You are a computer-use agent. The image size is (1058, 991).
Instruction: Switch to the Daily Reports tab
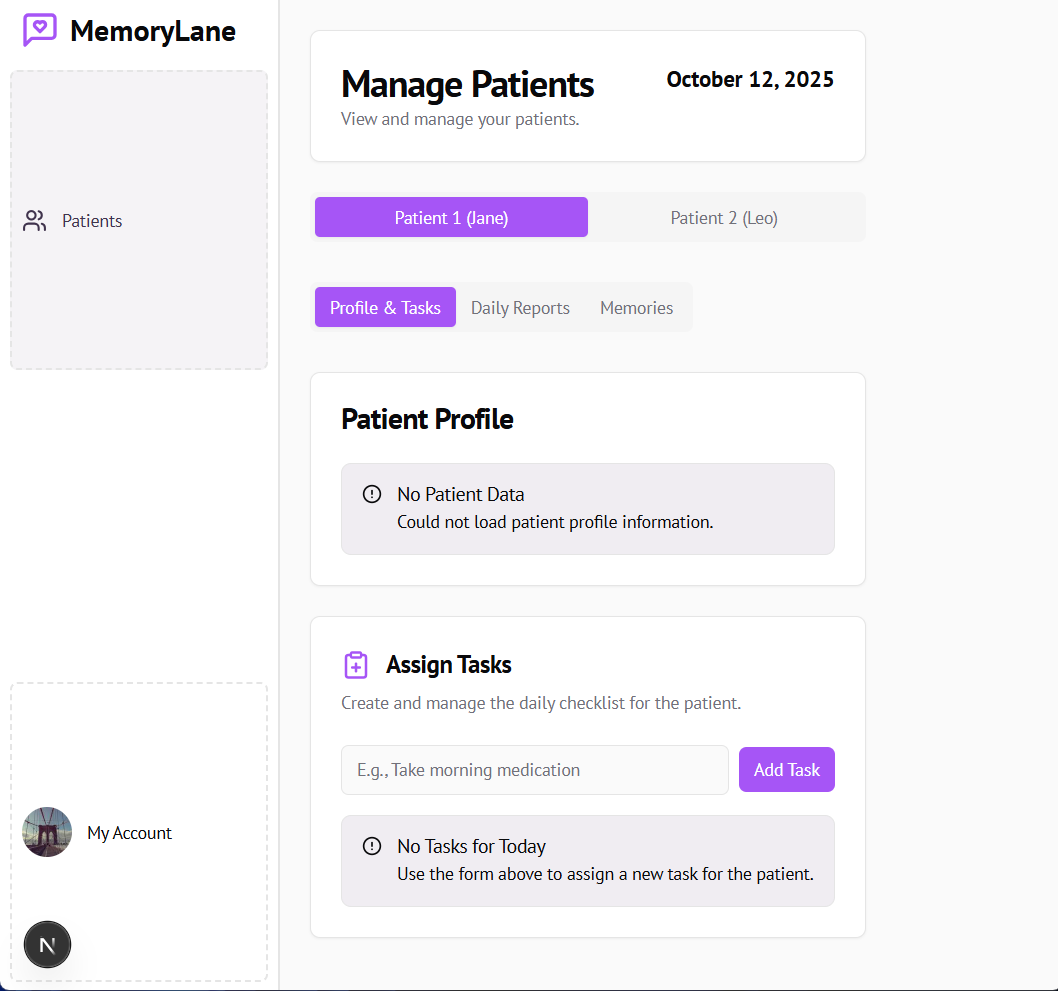pyautogui.click(x=520, y=307)
